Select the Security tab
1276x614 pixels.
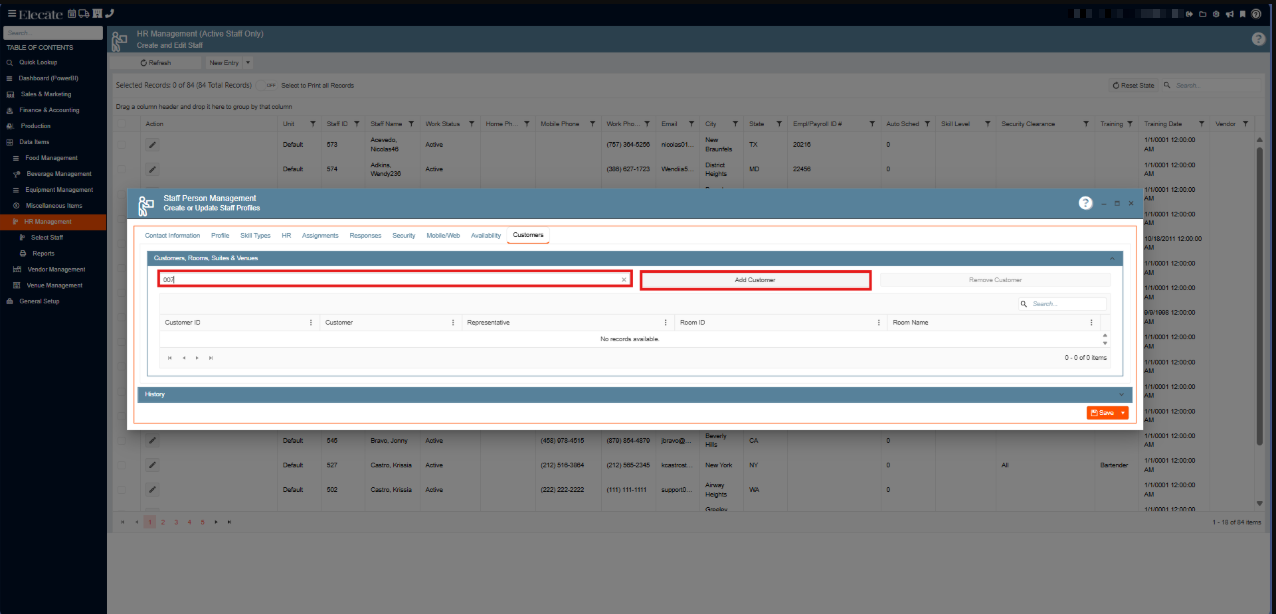pyautogui.click(x=403, y=236)
